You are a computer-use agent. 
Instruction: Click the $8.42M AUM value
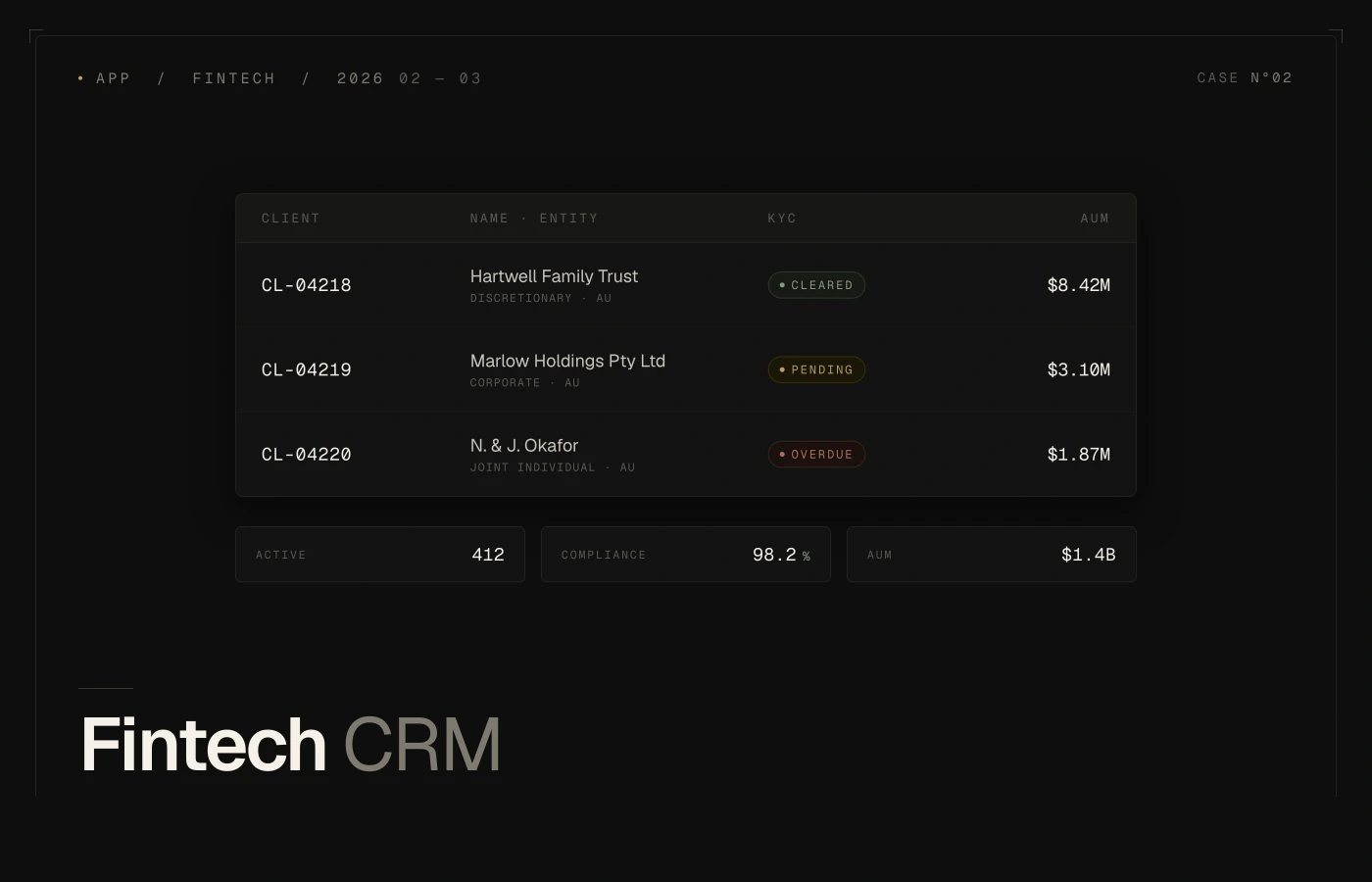coord(1078,285)
